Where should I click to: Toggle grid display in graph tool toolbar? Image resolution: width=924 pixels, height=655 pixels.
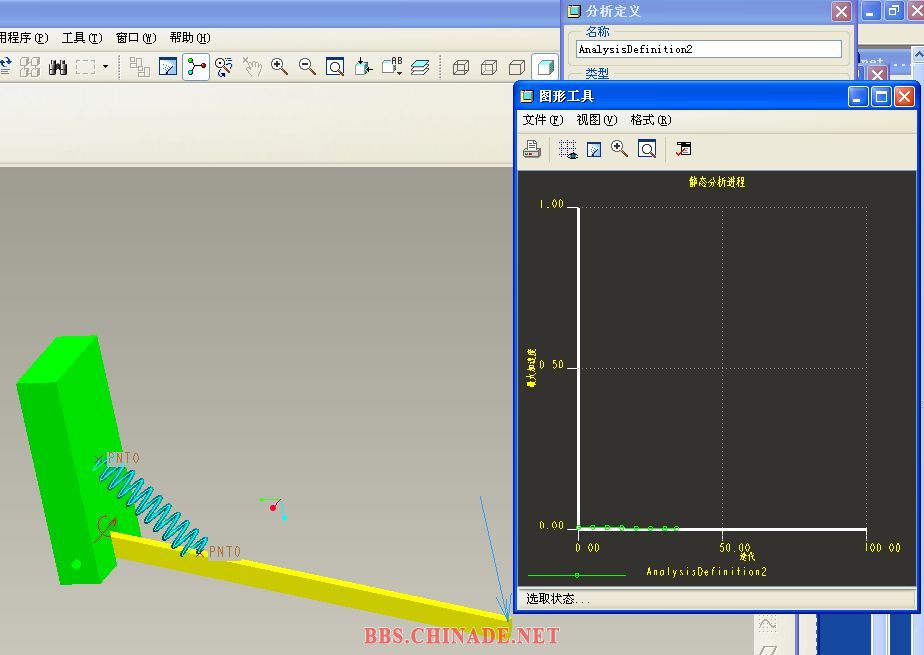(x=568, y=149)
